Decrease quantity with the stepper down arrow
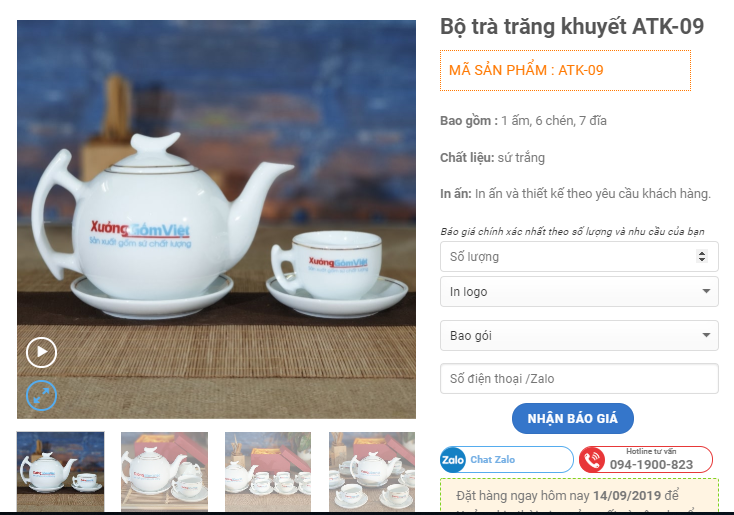734x515 pixels. click(702, 260)
